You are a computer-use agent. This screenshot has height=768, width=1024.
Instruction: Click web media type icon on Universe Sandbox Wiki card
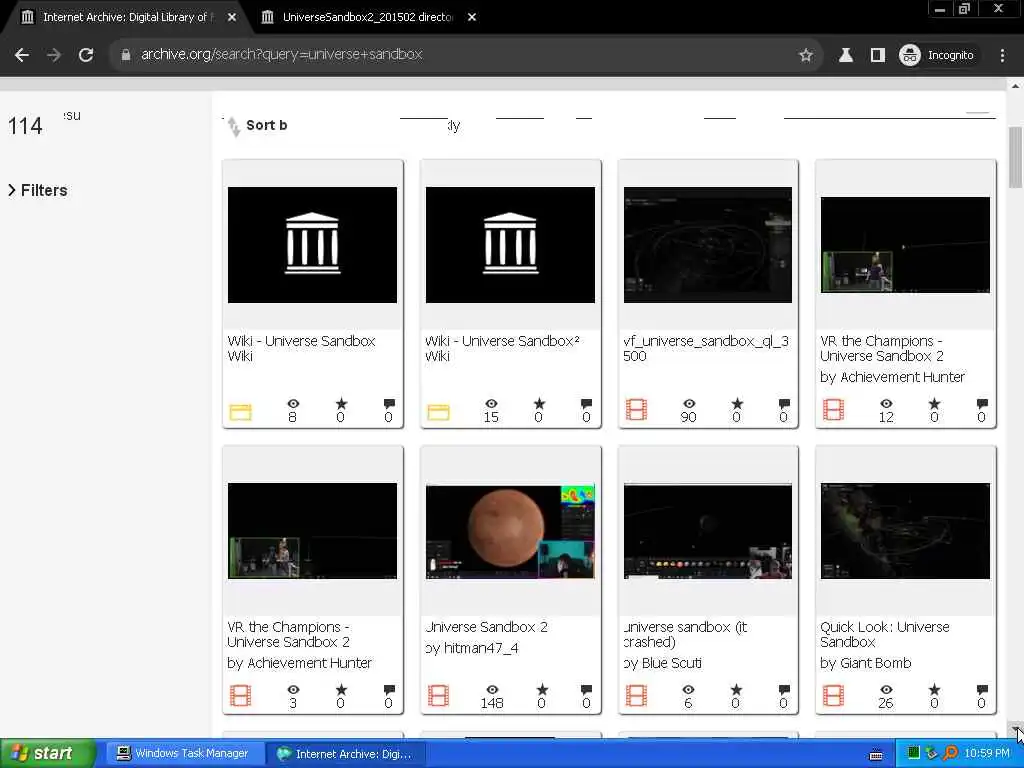[240, 412]
